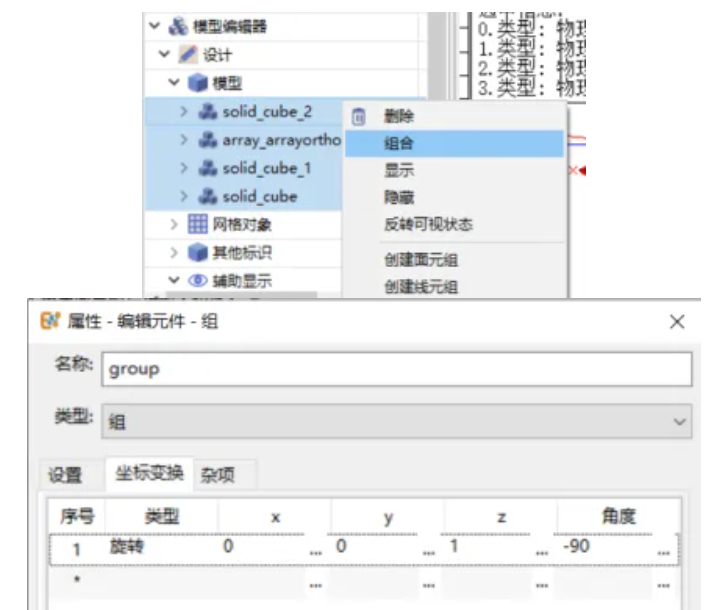The image size is (710, 610).
Task: Click the 模型编辑器 root icon
Action: pos(179,27)
